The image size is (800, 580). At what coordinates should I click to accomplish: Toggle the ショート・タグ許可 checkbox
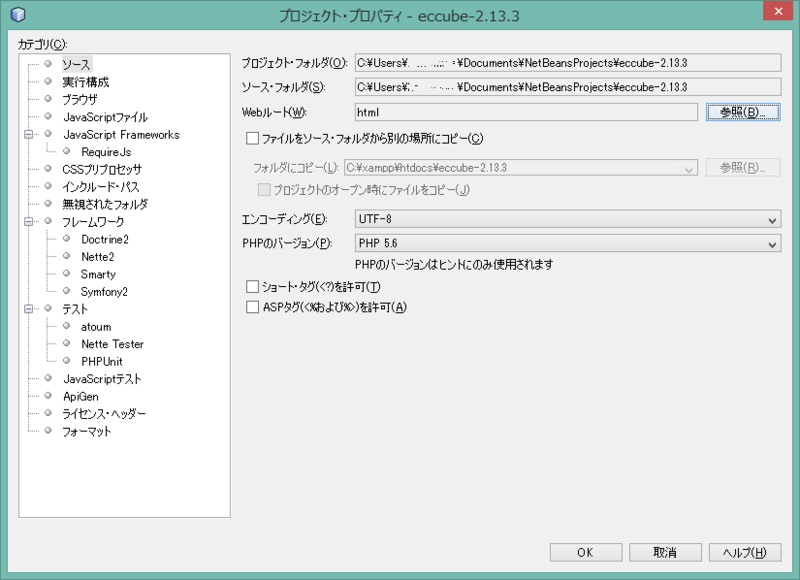click(252, 287)
